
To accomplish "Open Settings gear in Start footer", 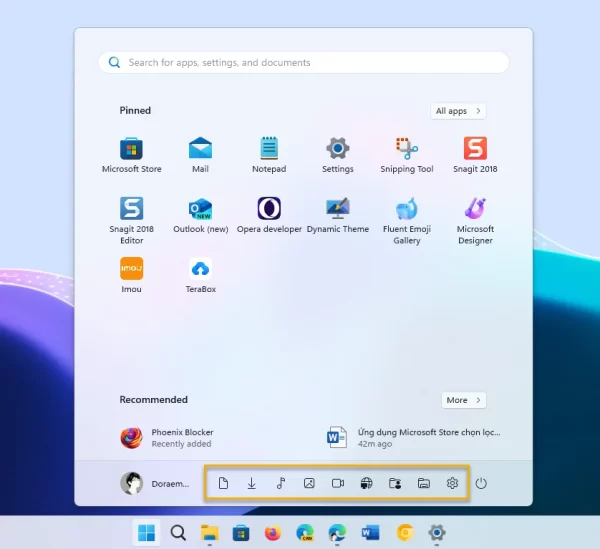I will point(452,483).
